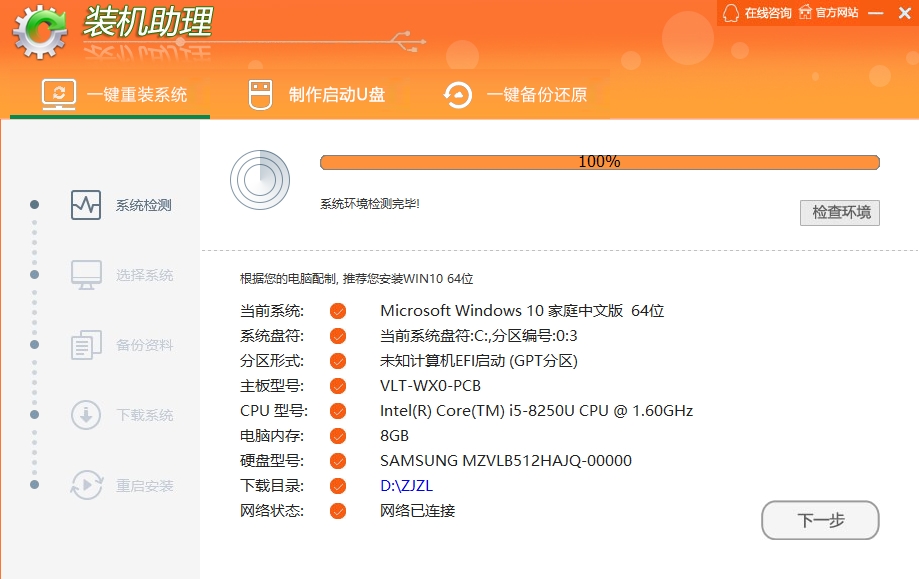919x579 pixels.
Task: Click the download arrow icon for 下载系统
Action: tap(86, 414)
